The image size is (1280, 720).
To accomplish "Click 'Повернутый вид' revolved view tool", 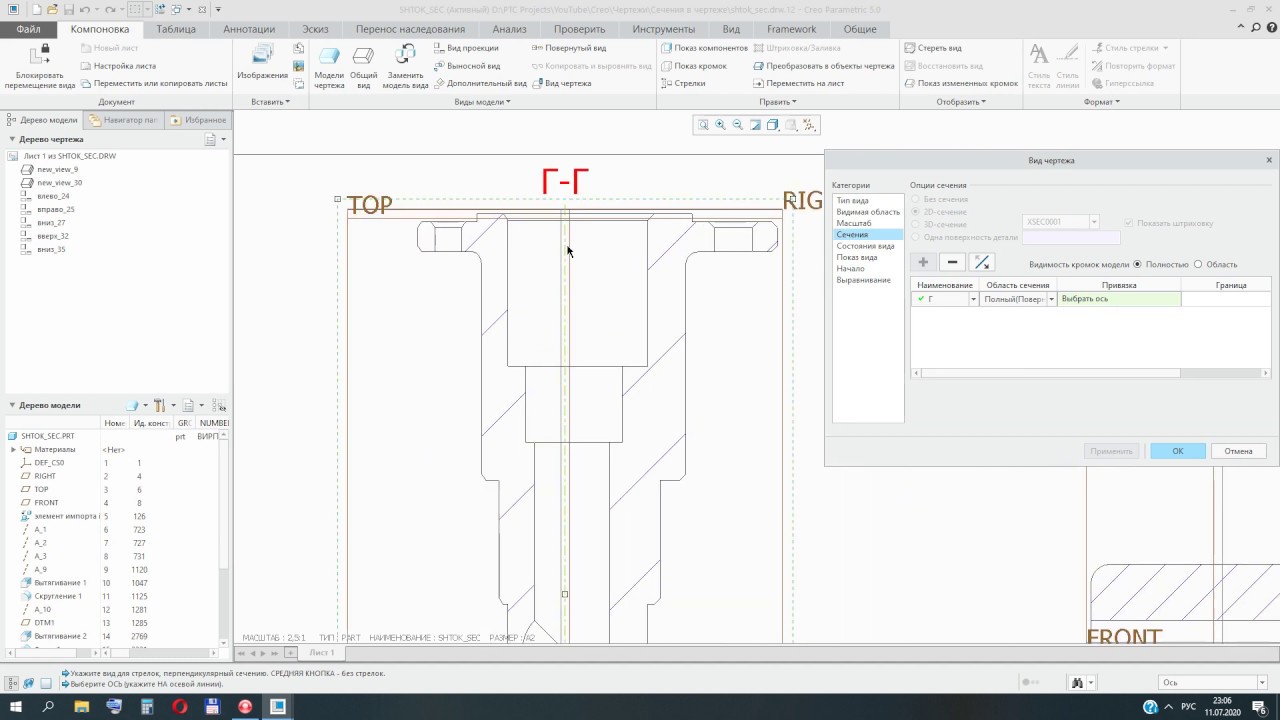I will coord(568,48).
